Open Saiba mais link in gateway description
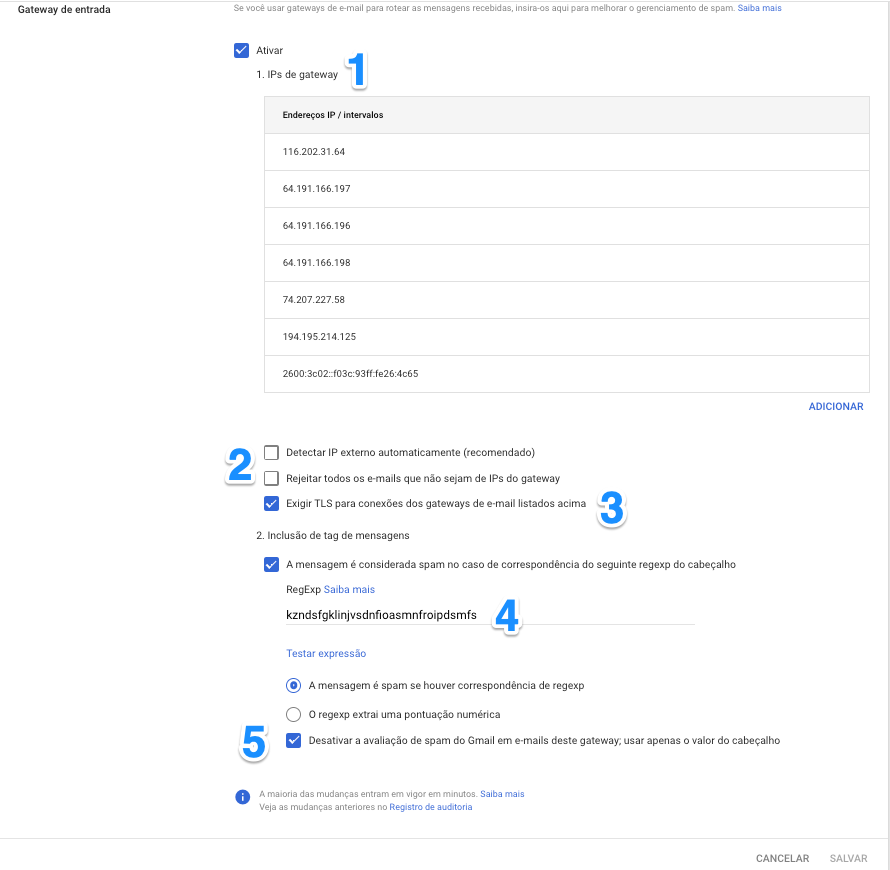The width and height of the screenshot is (890, 870). (x=759, y=8)
